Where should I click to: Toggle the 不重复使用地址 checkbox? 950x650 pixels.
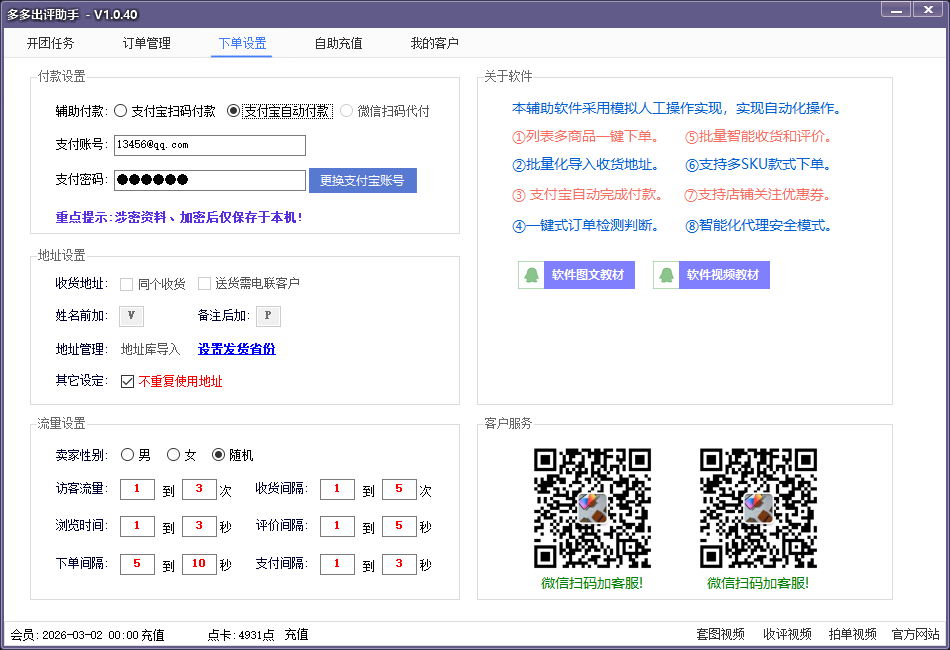coord(127,381)
